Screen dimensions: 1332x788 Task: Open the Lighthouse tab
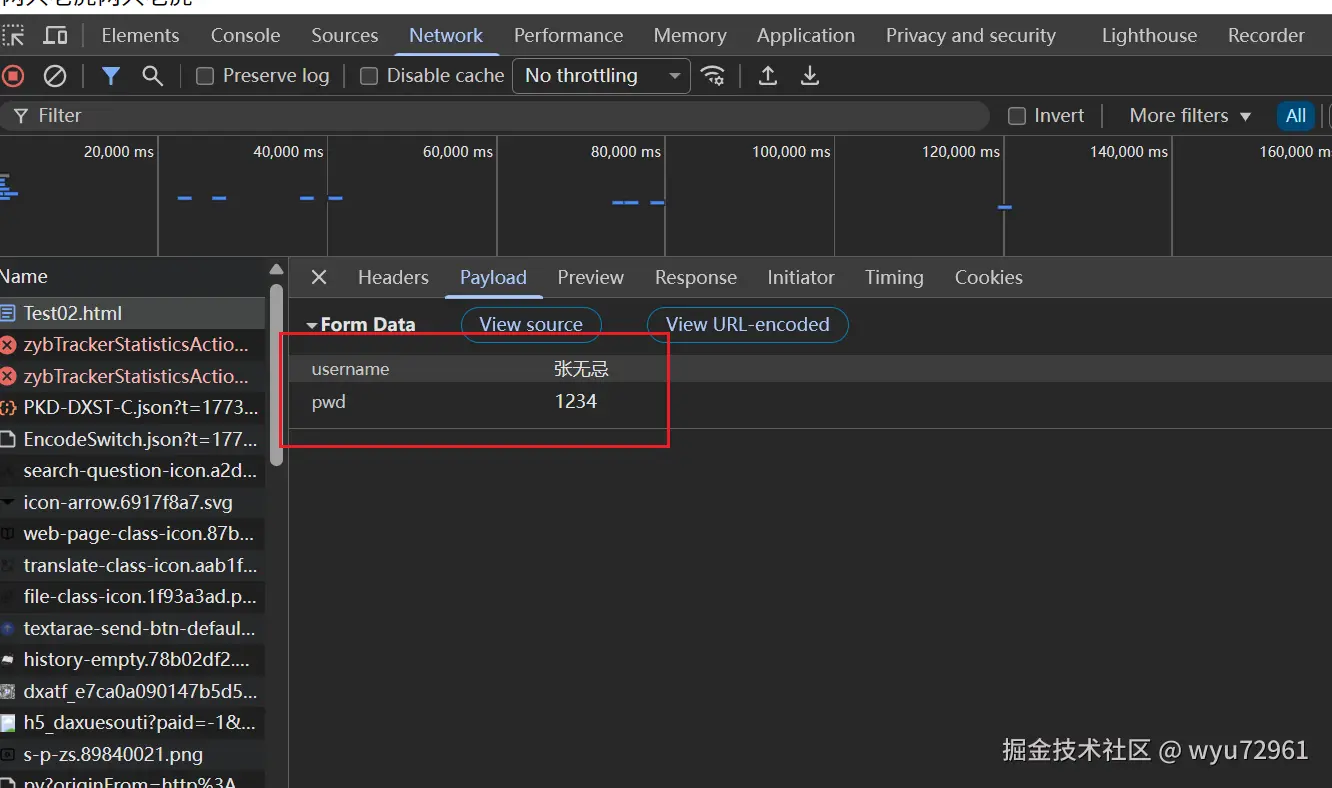[1149, 36]
